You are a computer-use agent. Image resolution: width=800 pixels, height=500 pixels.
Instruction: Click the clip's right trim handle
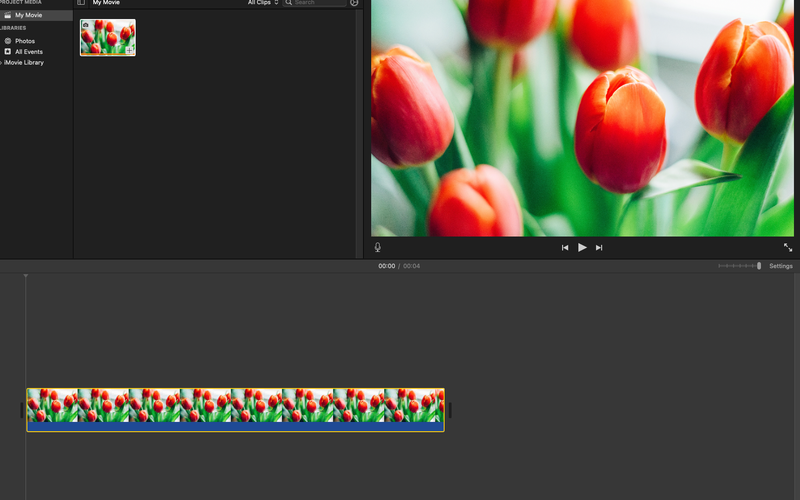click(450, 410)
